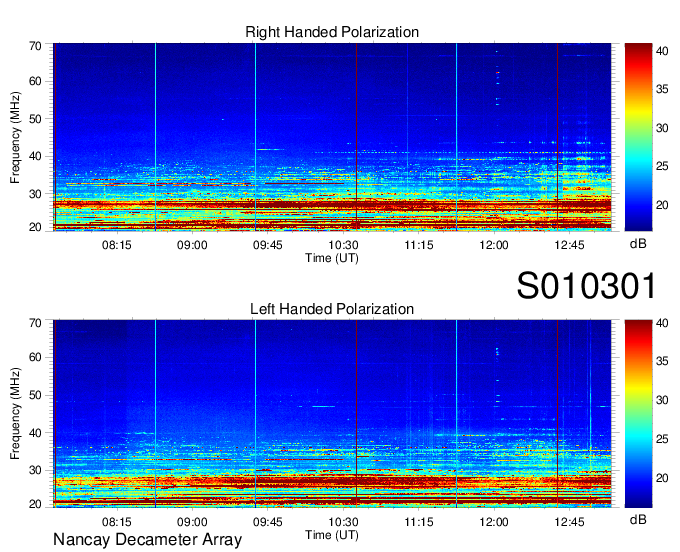Click the Time (UT) label under Right Handed plot
Image resolution: width=680 pixels, height=552 pixels.
pyautogui.click(x=332, y=258)
